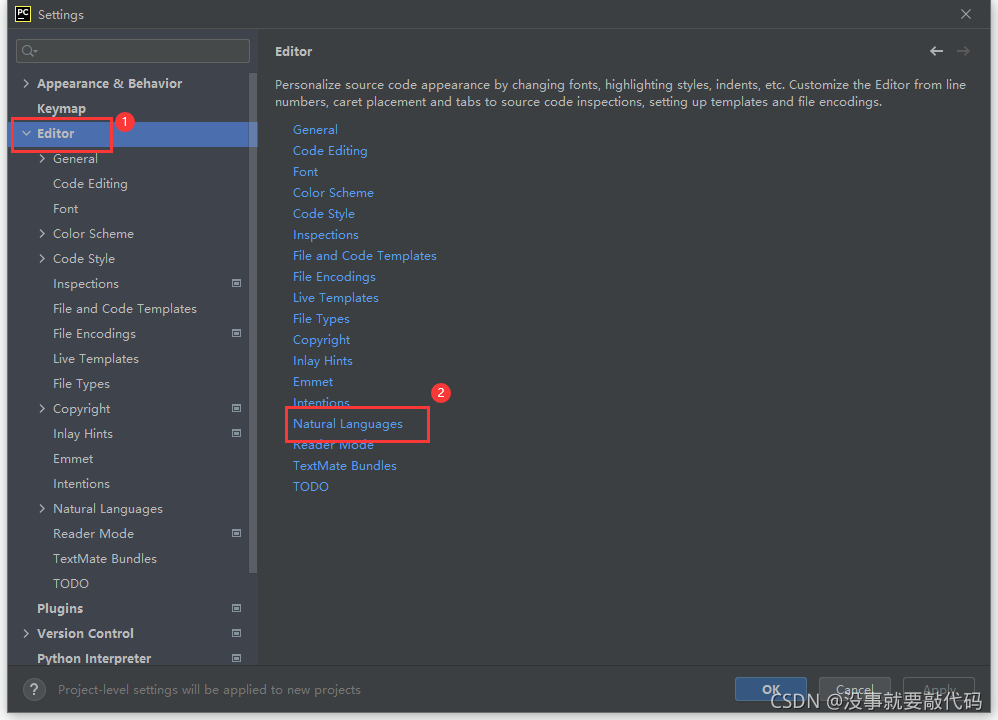
Task: Open the TODO link in Editor page
Action: 311,487
